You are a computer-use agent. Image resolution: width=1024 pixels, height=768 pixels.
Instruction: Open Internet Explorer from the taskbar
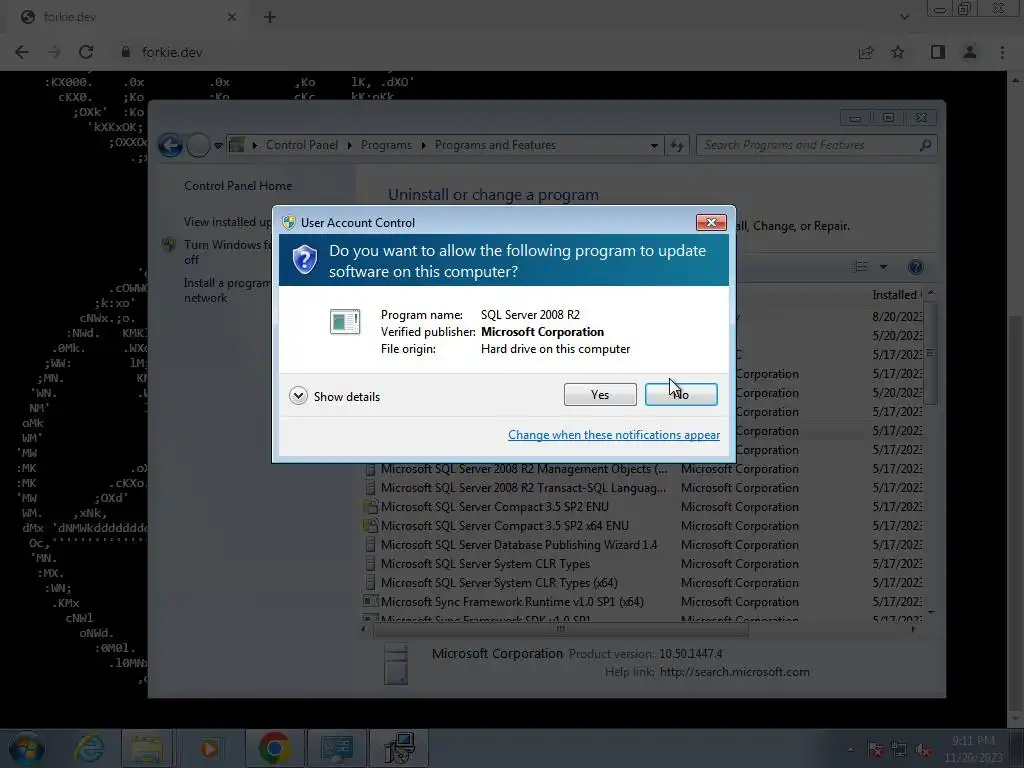(x=89, y=748)
